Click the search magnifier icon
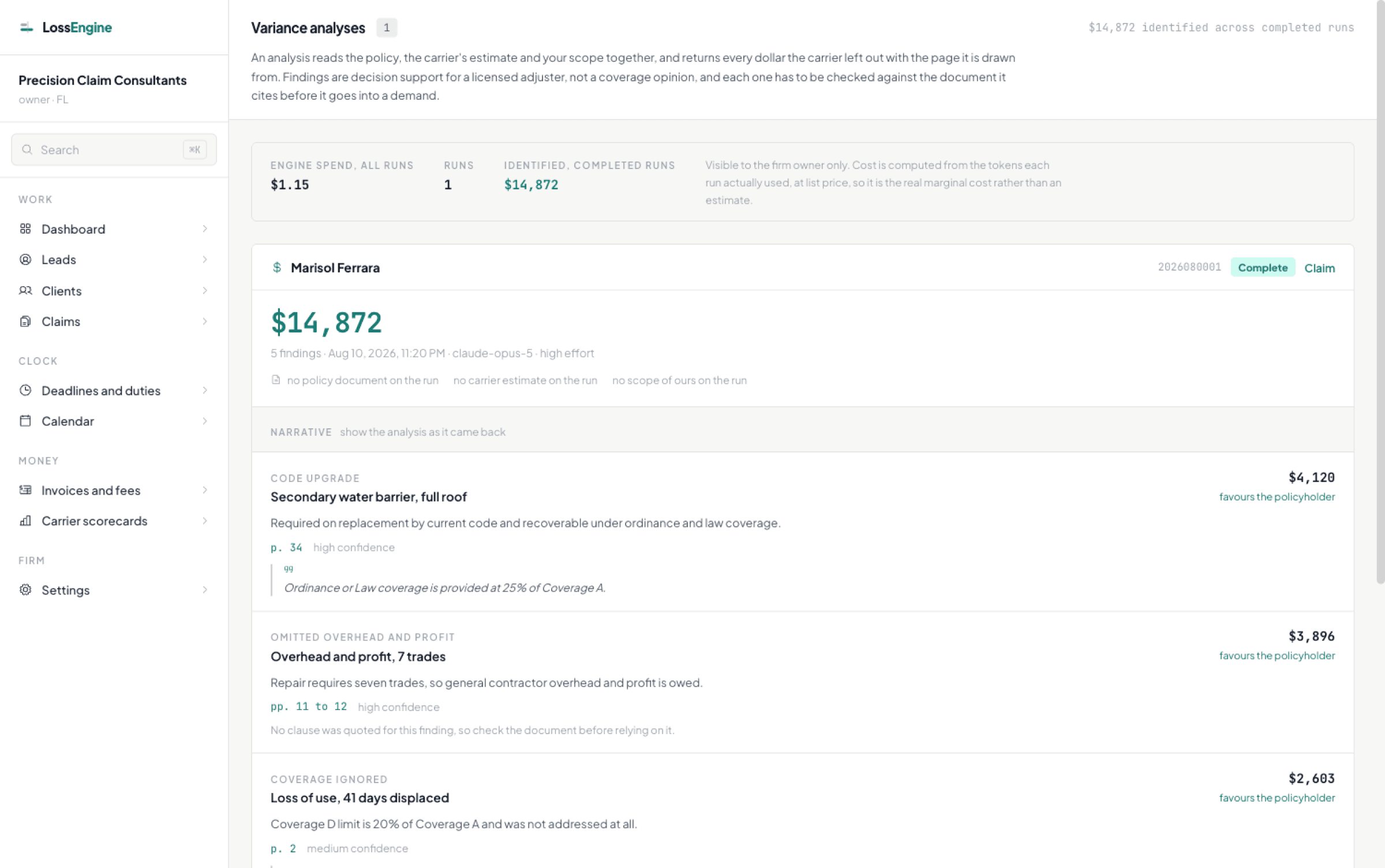Viewport: 1385px width, 868px height. pyautogui.click(x=27, y=150)
